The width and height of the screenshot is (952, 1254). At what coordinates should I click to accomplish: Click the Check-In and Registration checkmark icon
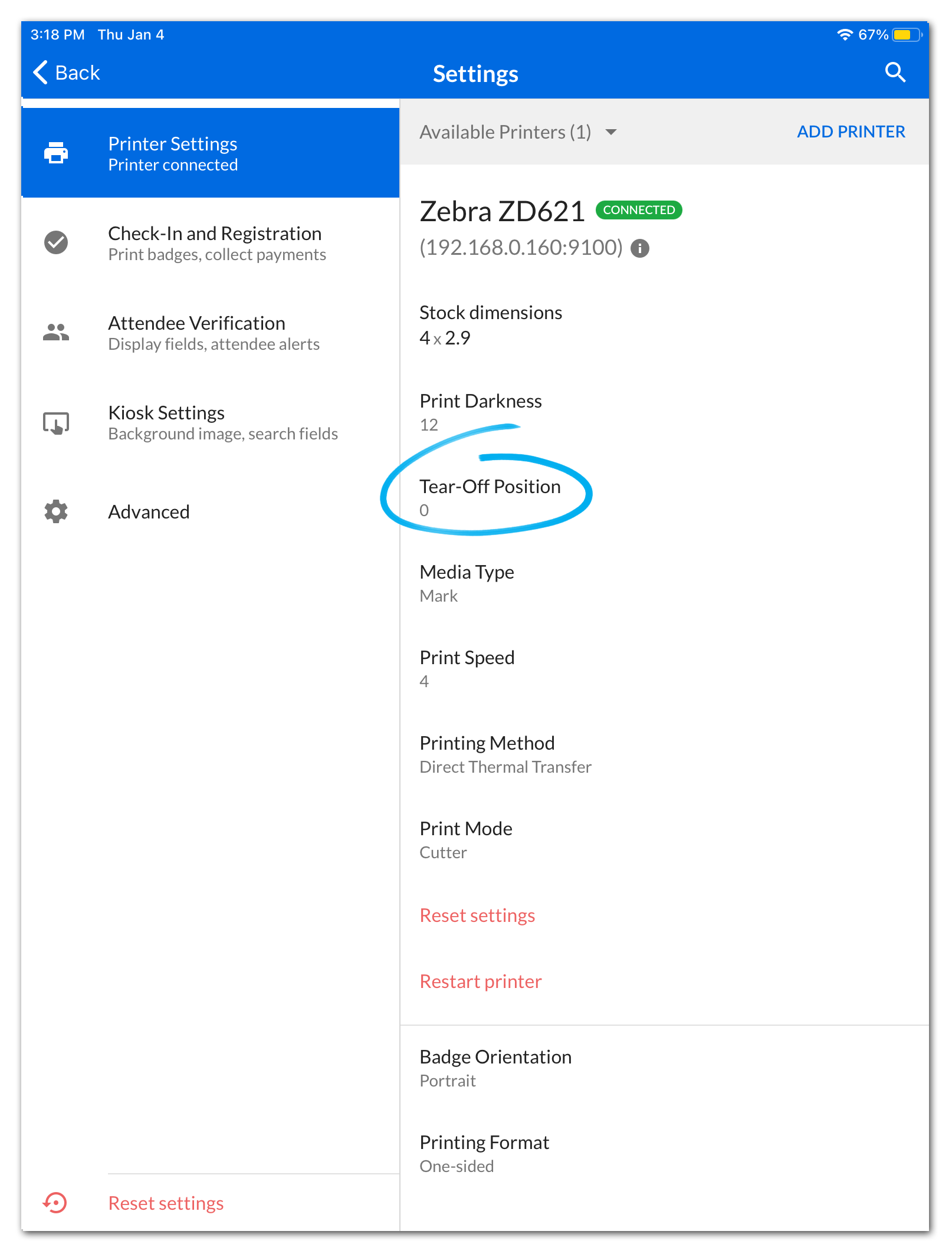click(55, 242)
